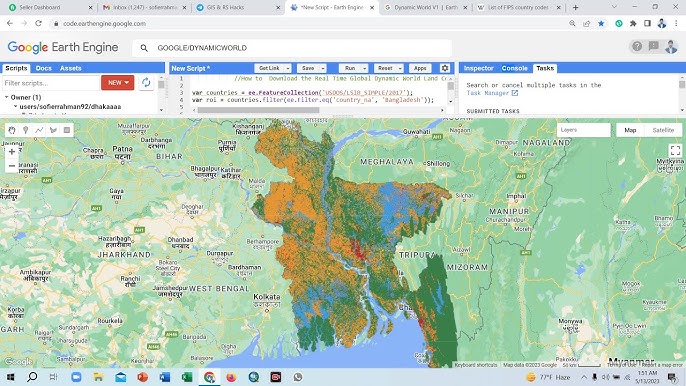Screen dimensions: 686x386
Task: Zoom out on the map
Action: 12,166
